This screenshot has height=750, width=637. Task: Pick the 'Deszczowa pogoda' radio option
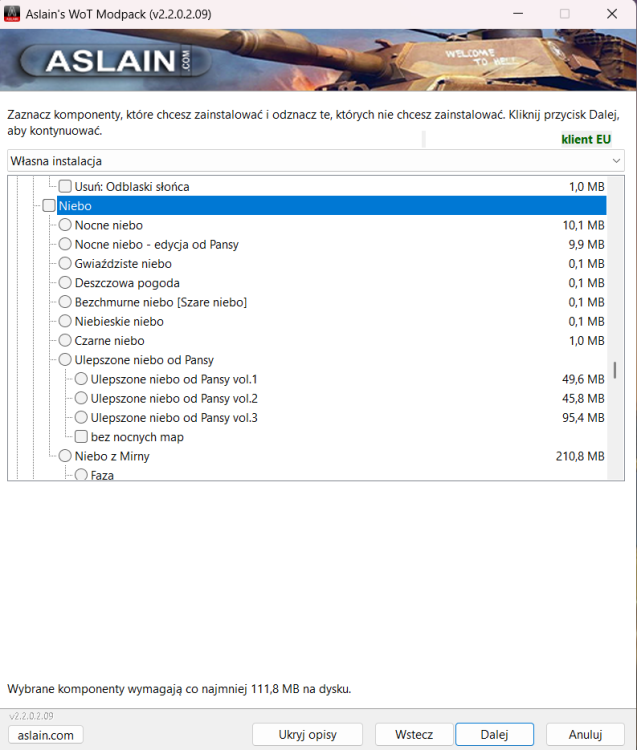pos(65,283)
